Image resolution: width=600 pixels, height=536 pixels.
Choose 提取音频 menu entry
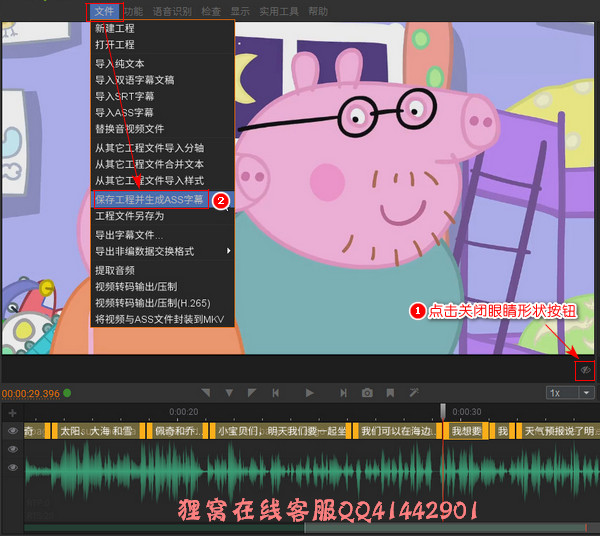tap(163, 270)
